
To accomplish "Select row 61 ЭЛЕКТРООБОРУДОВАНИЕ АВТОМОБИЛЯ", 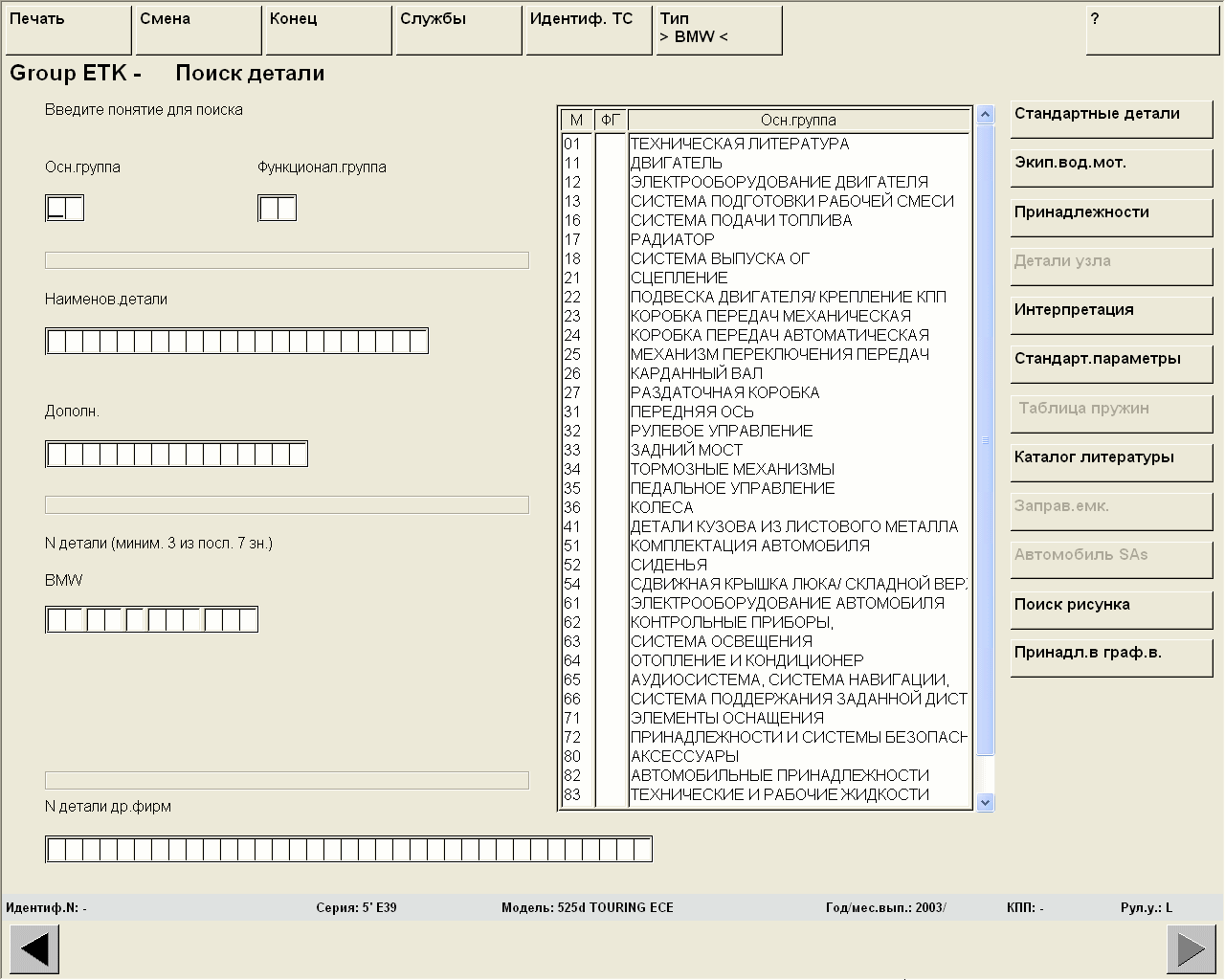I will pyautogui.click(x=765, y=603).
